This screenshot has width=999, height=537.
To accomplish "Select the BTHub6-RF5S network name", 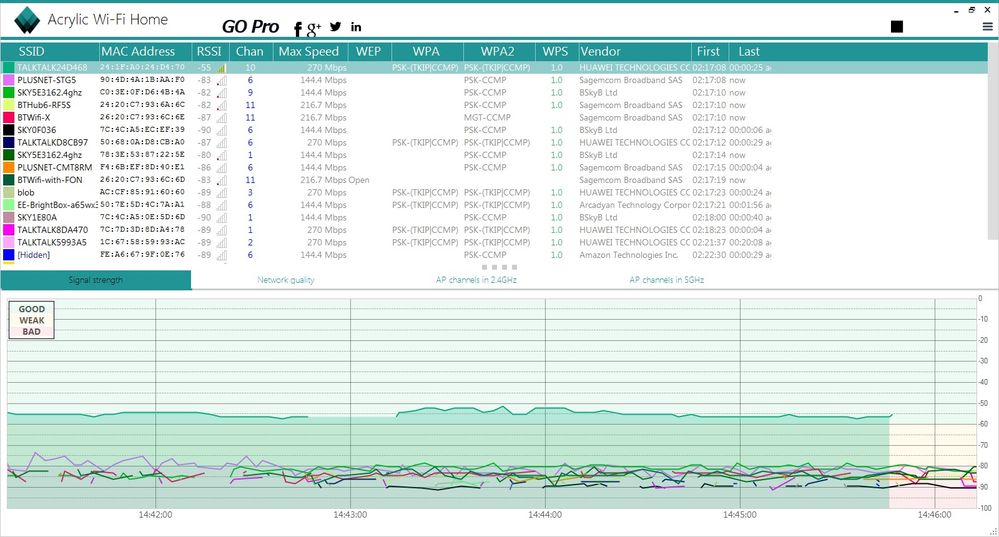I will pos(44,105).
